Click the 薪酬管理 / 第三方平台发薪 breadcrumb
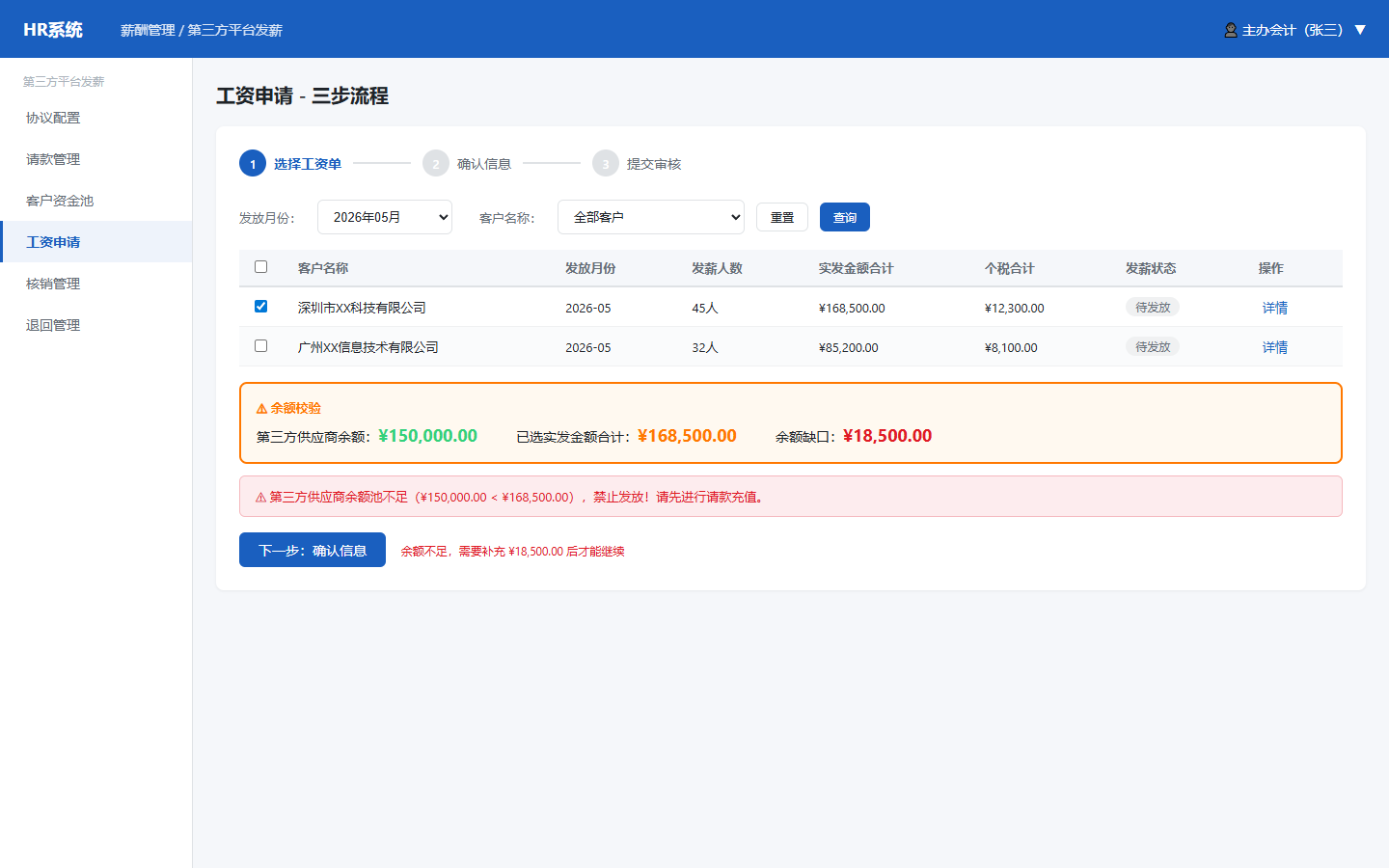 pos(202,30)
